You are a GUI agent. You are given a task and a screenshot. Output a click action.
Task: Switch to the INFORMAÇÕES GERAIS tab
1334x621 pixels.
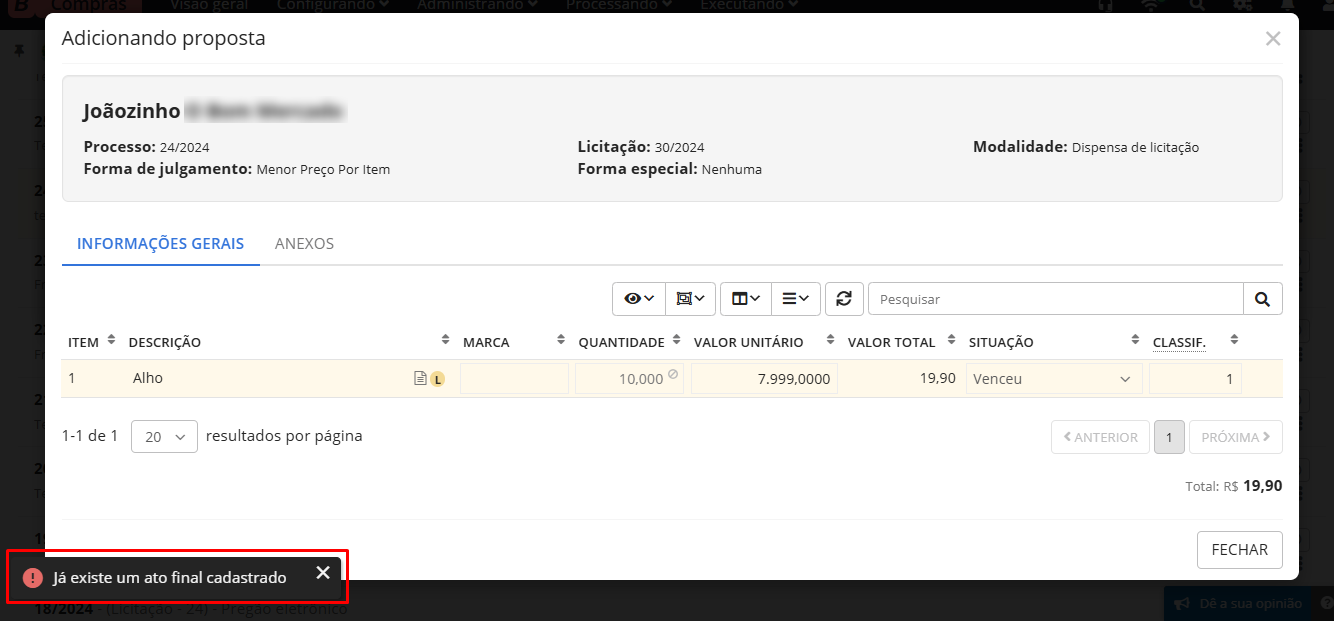(x=161, y=244)
